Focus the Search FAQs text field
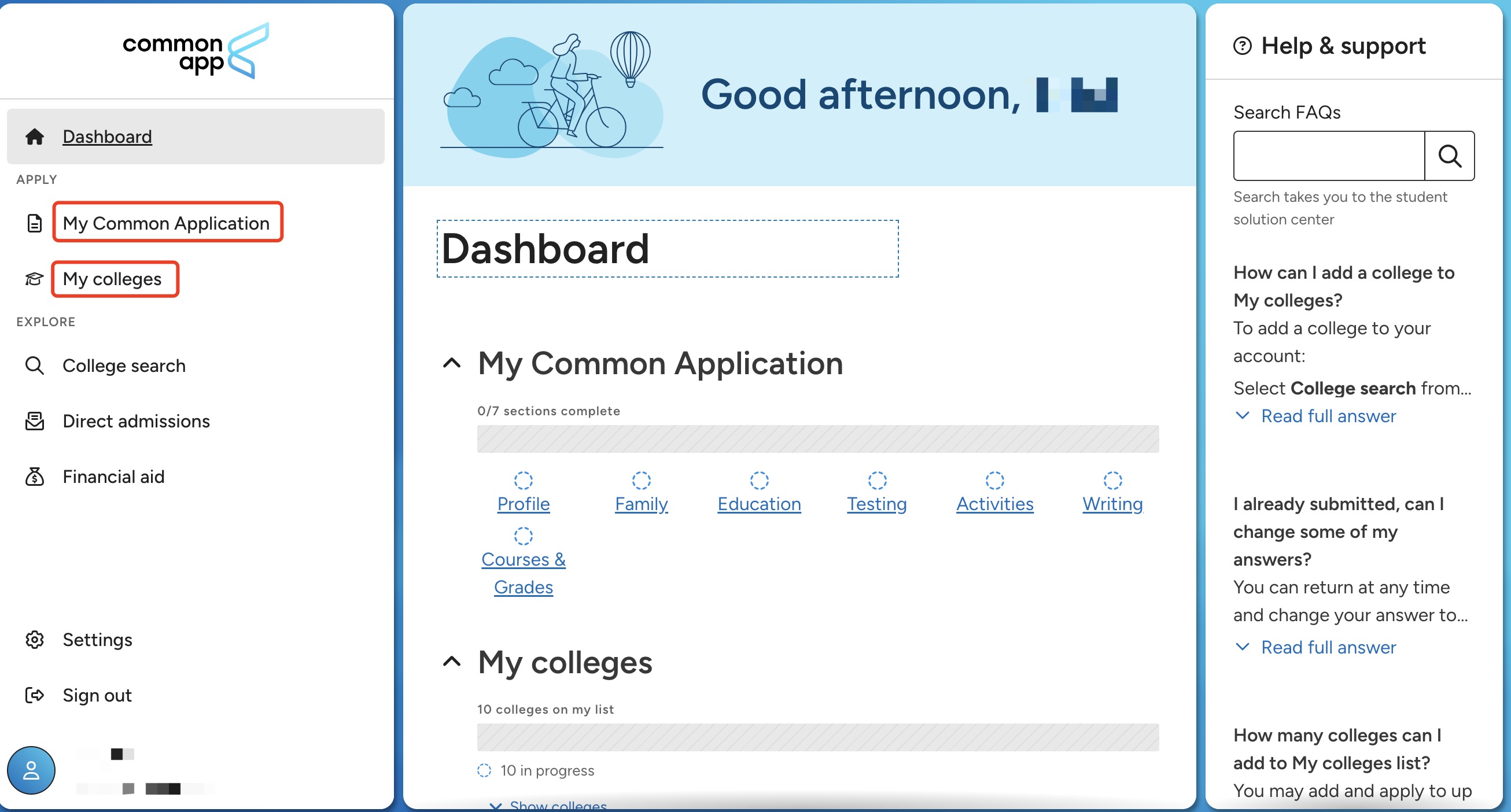 pyautogui.click(x=1329, y=156)
